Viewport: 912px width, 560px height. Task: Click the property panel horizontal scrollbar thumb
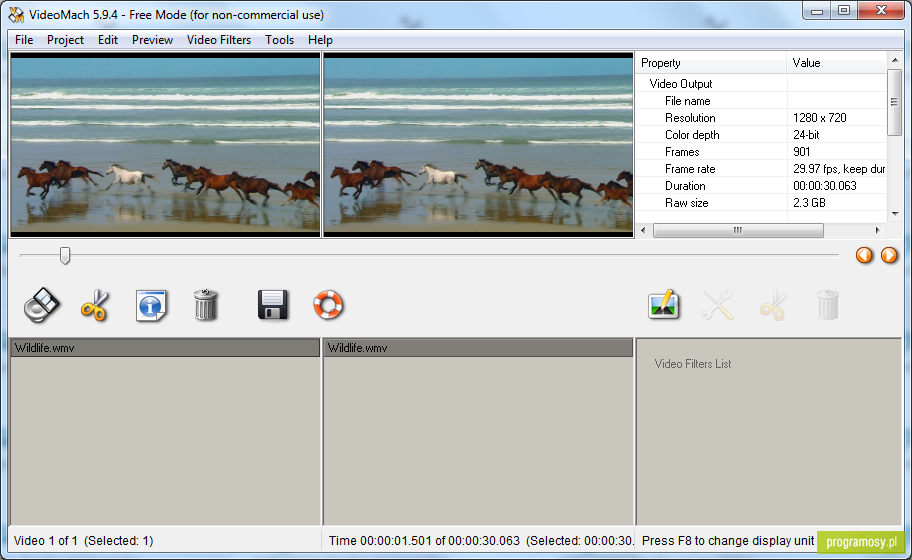pos(738,230)
